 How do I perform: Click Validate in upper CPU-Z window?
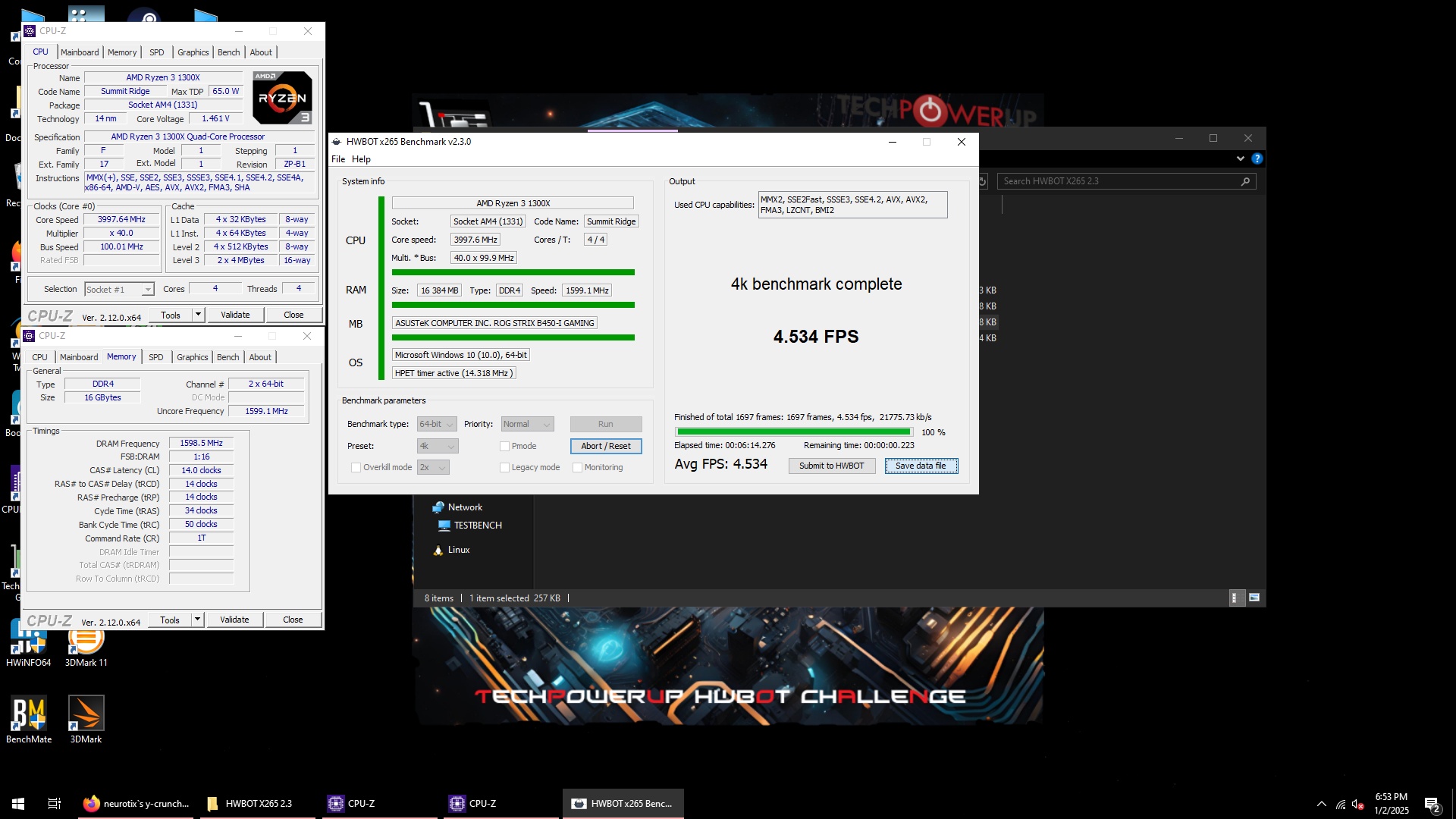click(235, 315)
